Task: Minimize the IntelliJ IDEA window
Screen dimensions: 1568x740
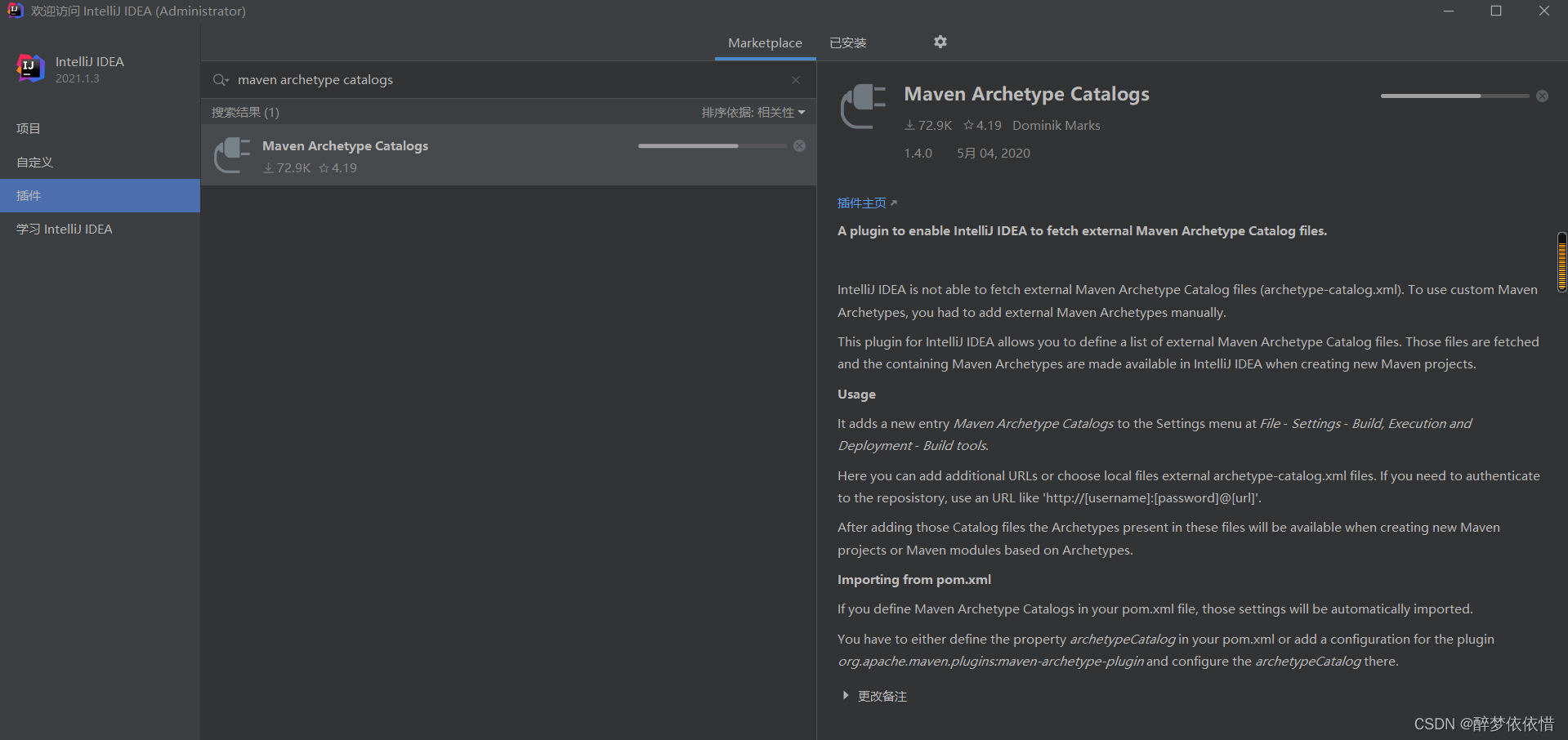Action: pos(1449,11)
